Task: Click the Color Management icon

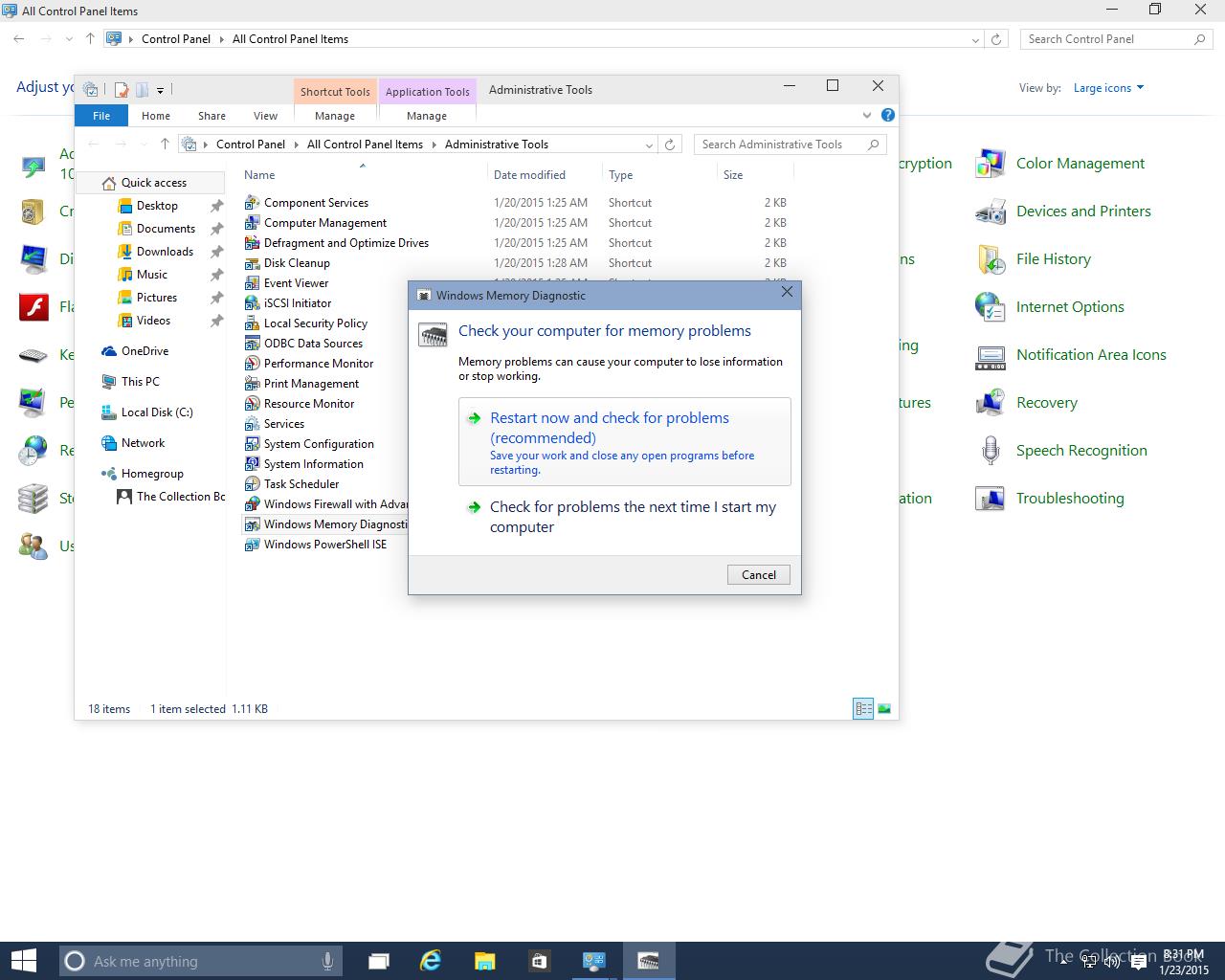Action: pos(990,164)
